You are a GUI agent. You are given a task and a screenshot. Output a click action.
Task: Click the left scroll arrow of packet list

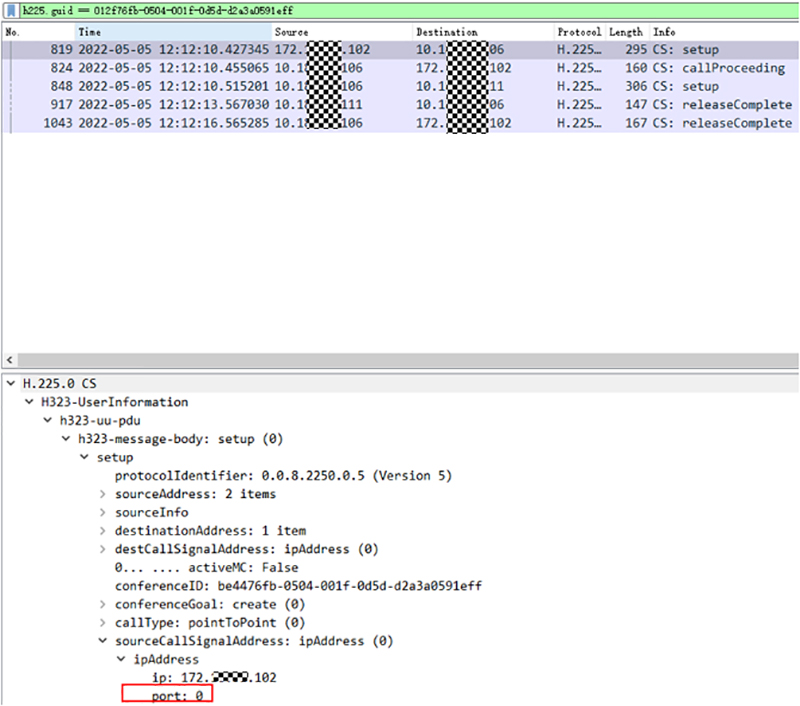tap(10, 360)
